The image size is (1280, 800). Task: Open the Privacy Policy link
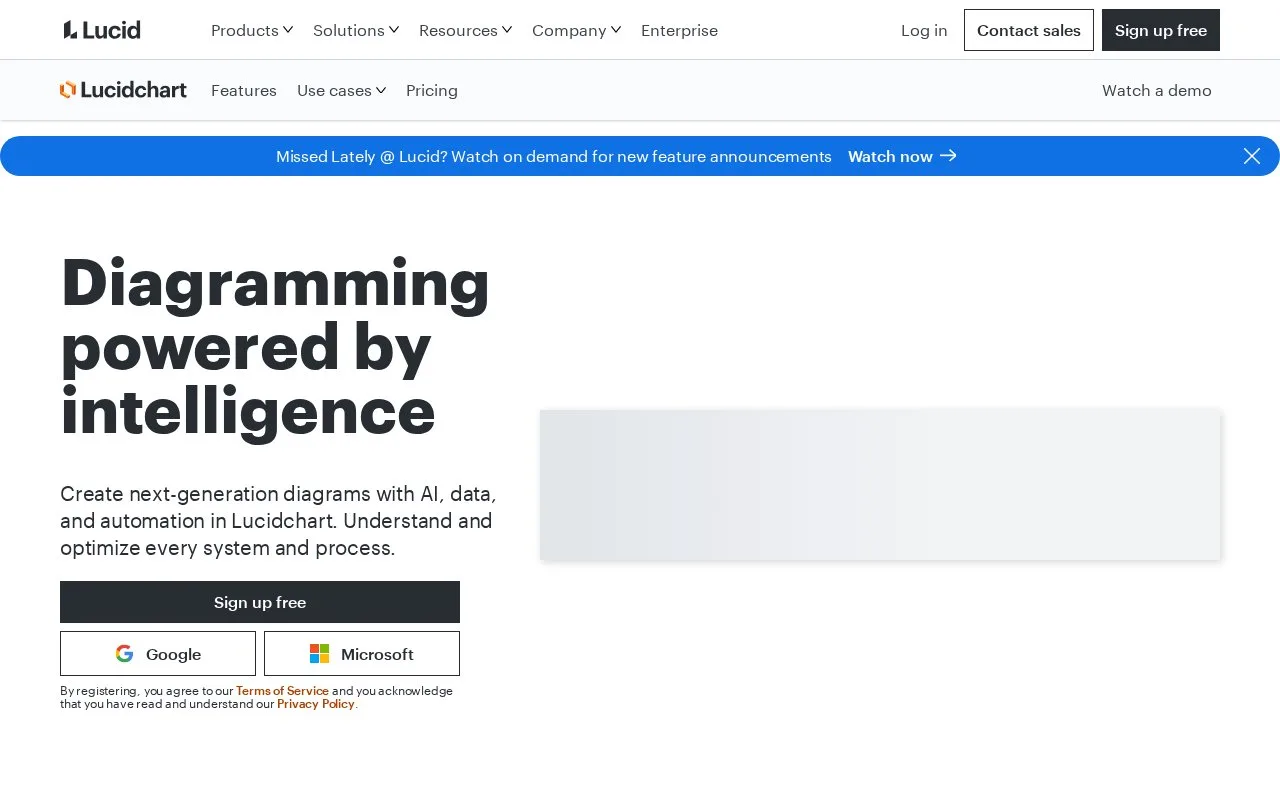[316, 704]
